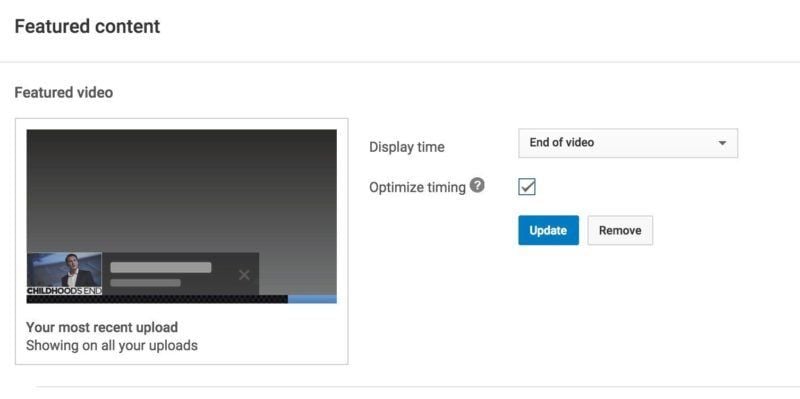Click the Display time dropdown arrow
Viewport: 800px width, 399px height.
click(x=722, y=143)
